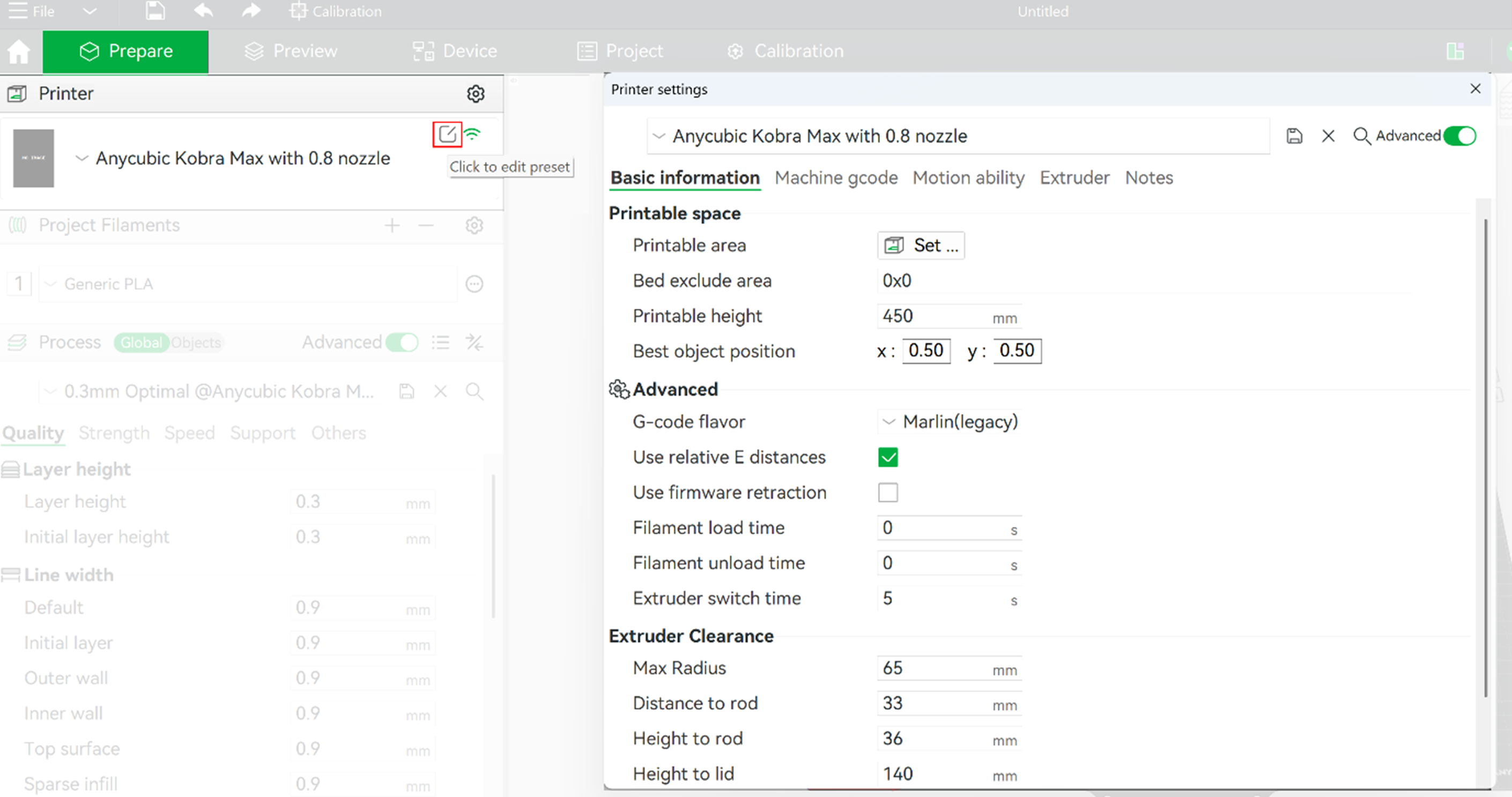The width and height of the screenshot is (1512, 797).
Task: Click the Wi-Fi connection icon beside printer
Action: (472, 135)
